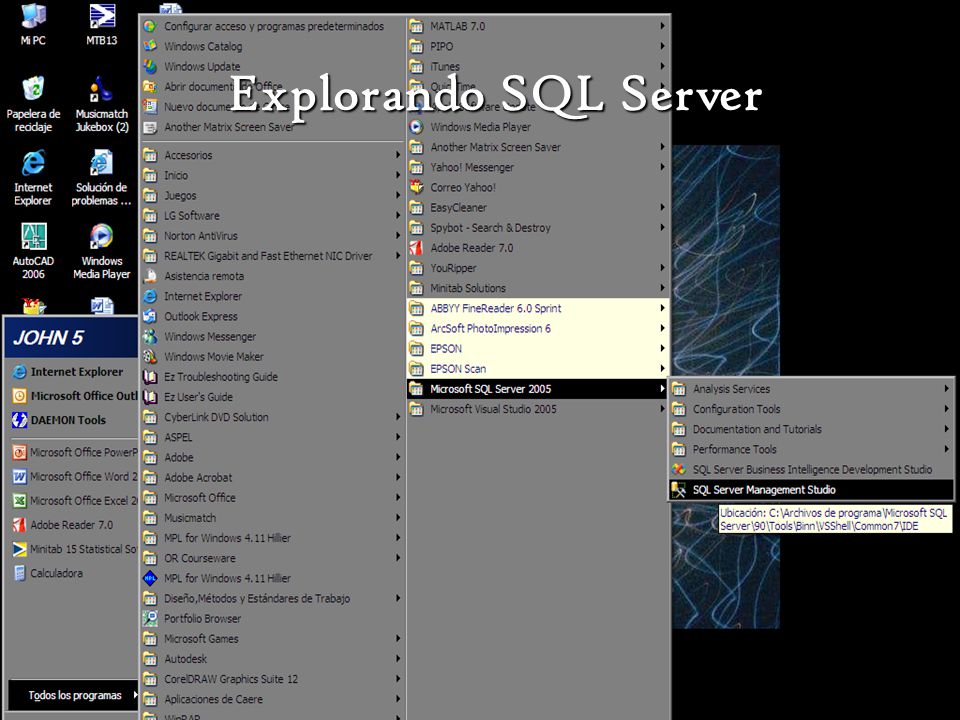Expand the Configuration Tools submenu arrow

tap(946, 409)
